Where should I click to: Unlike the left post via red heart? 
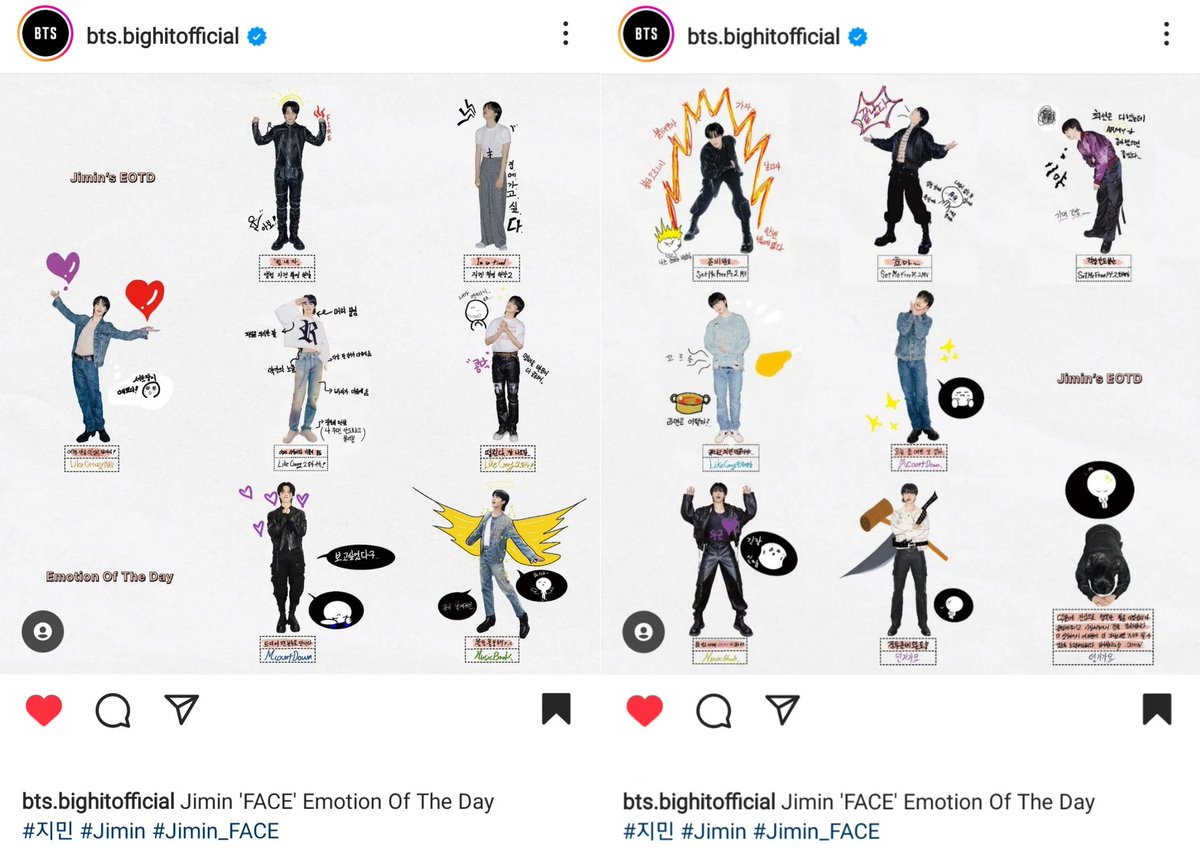[43, 710]
